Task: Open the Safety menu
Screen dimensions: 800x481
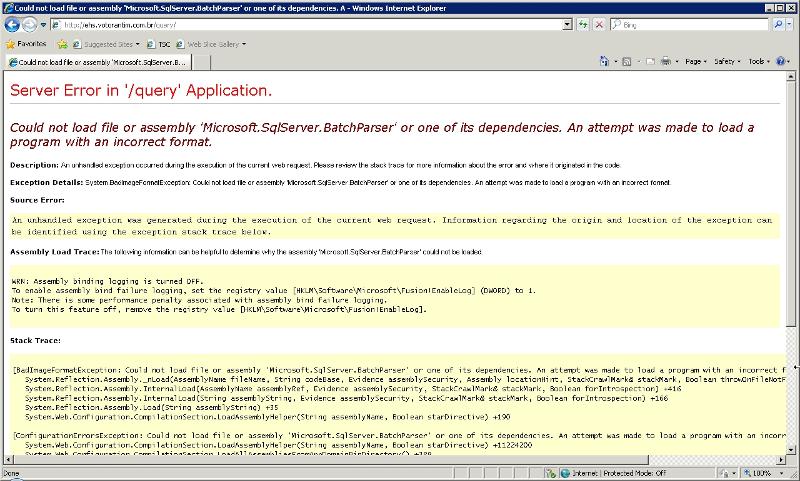Action: point(727,62)
